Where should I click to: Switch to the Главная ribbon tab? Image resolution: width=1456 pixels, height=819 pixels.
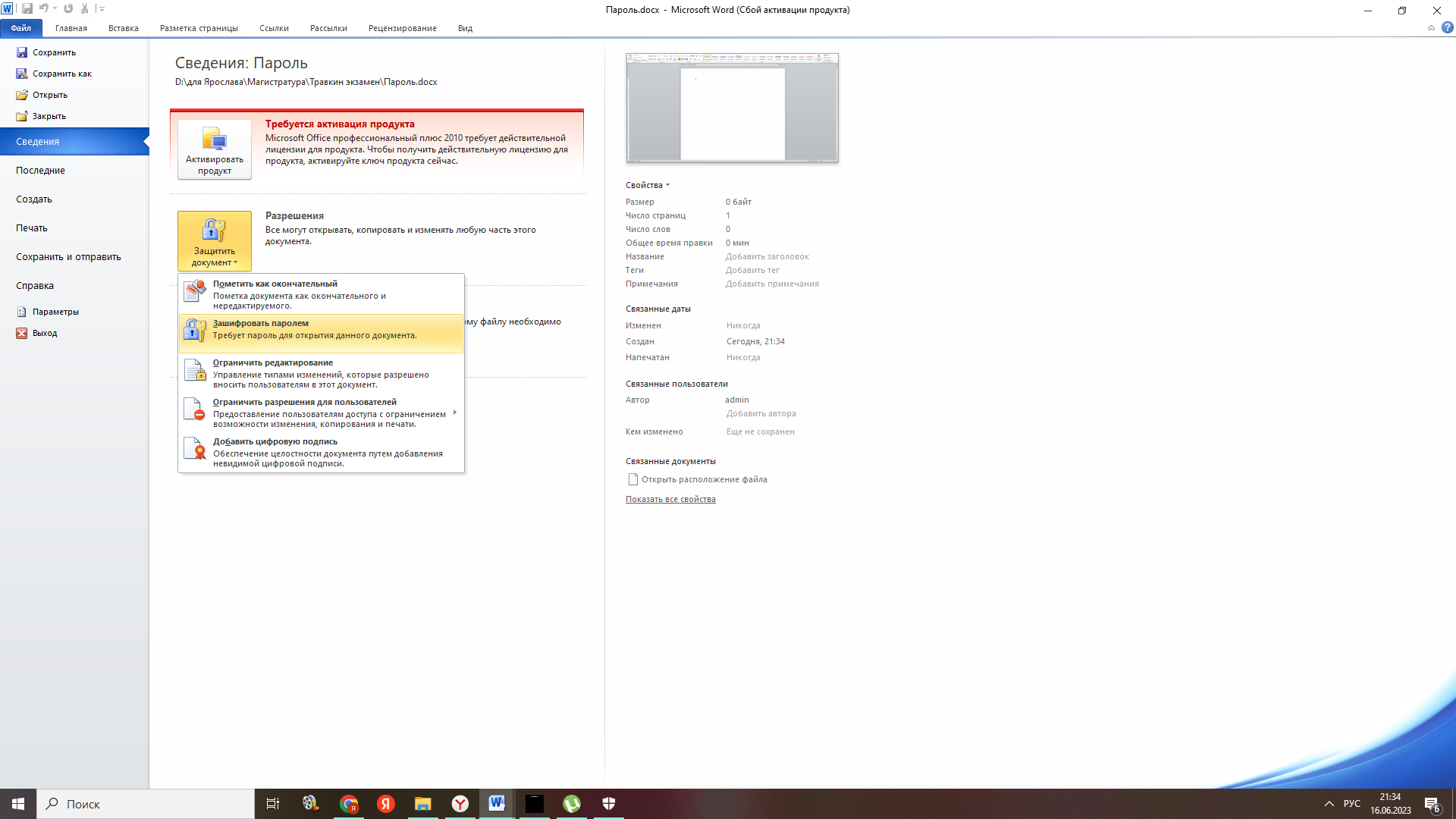coord(71,28)
